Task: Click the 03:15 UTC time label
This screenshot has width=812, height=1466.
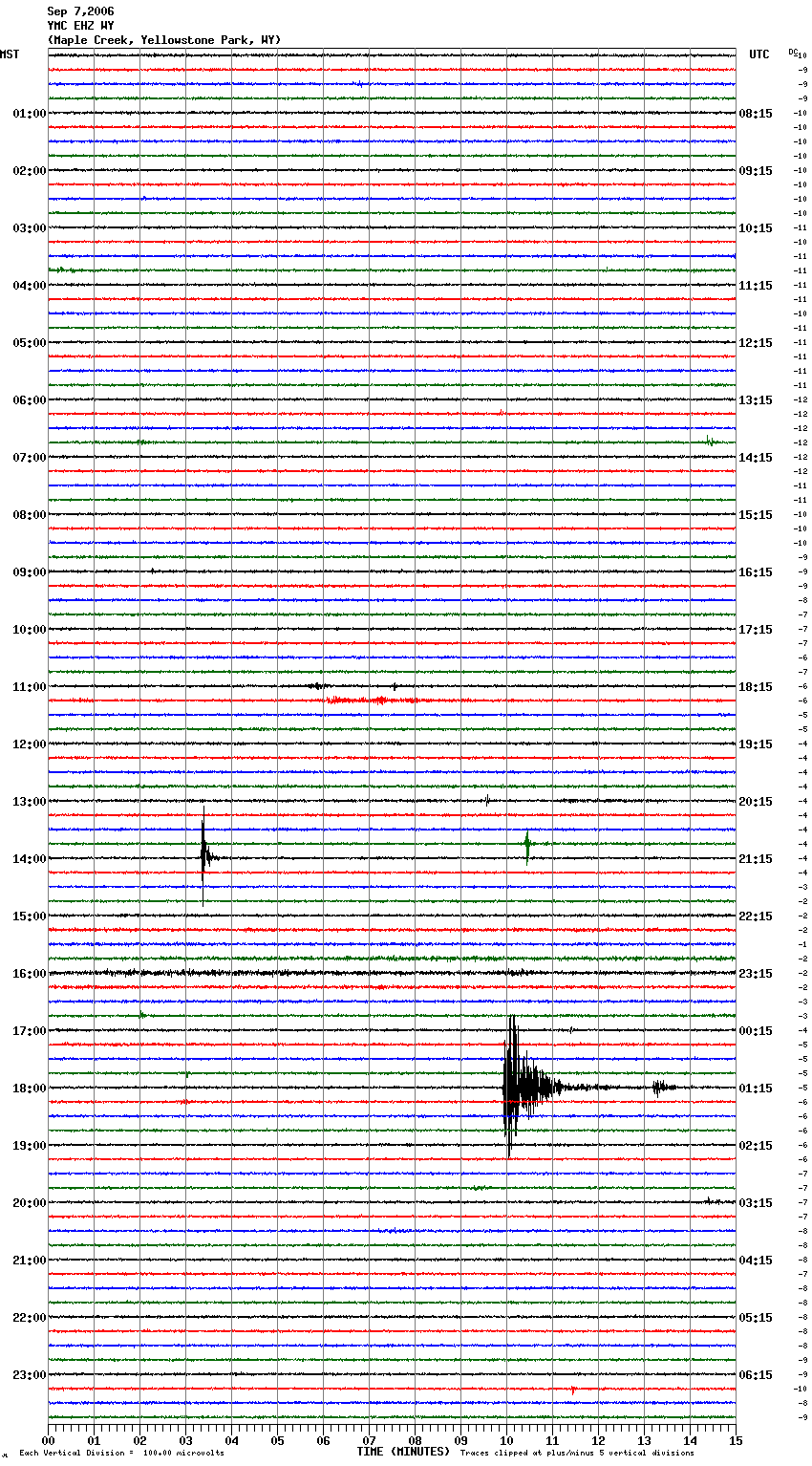Action: pyautogui.click(x=756, y=1203)
